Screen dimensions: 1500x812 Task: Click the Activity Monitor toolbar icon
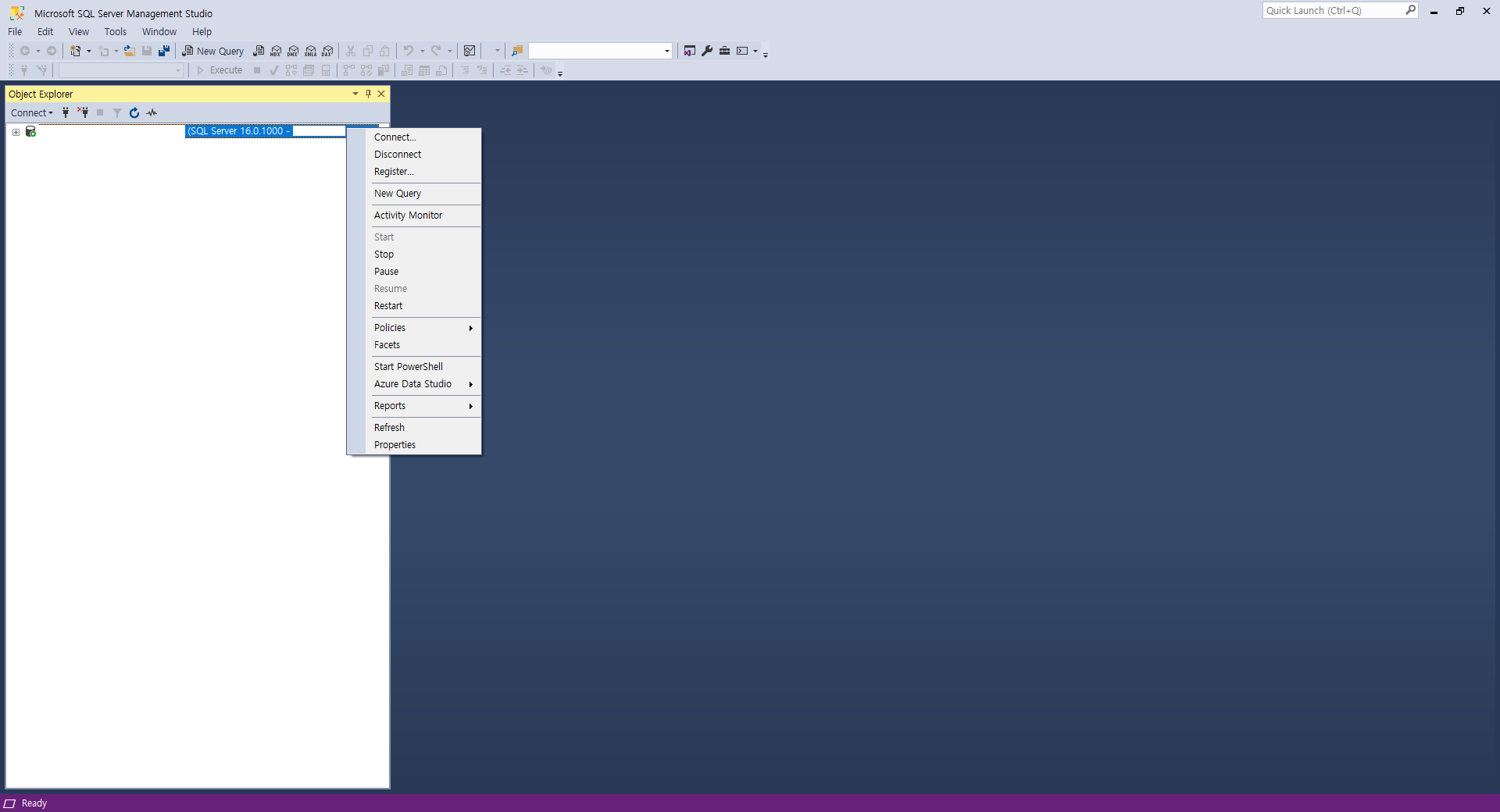point(470,51)
